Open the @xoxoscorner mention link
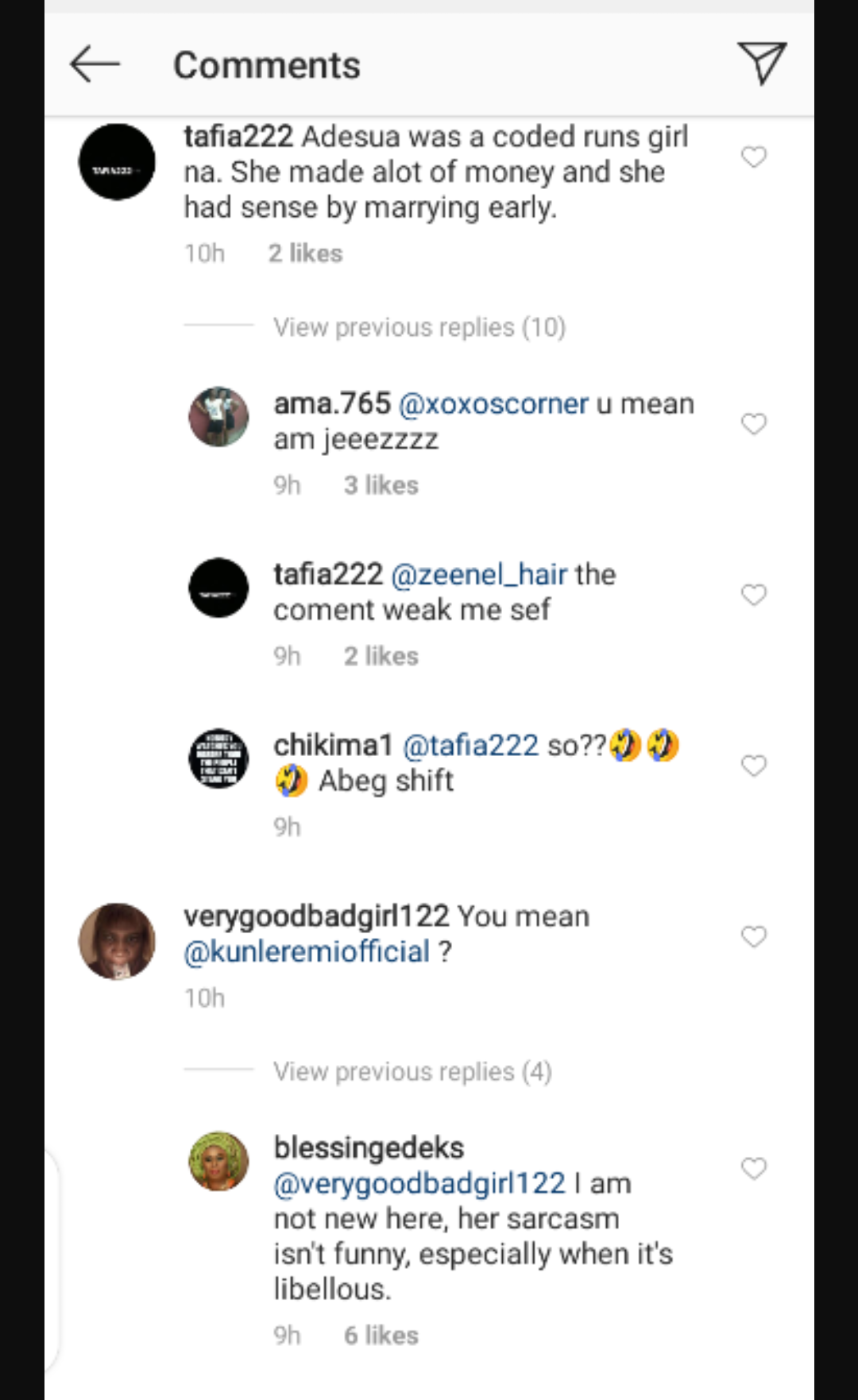This screenshot has width=858, height=1400. pos(493,404)
